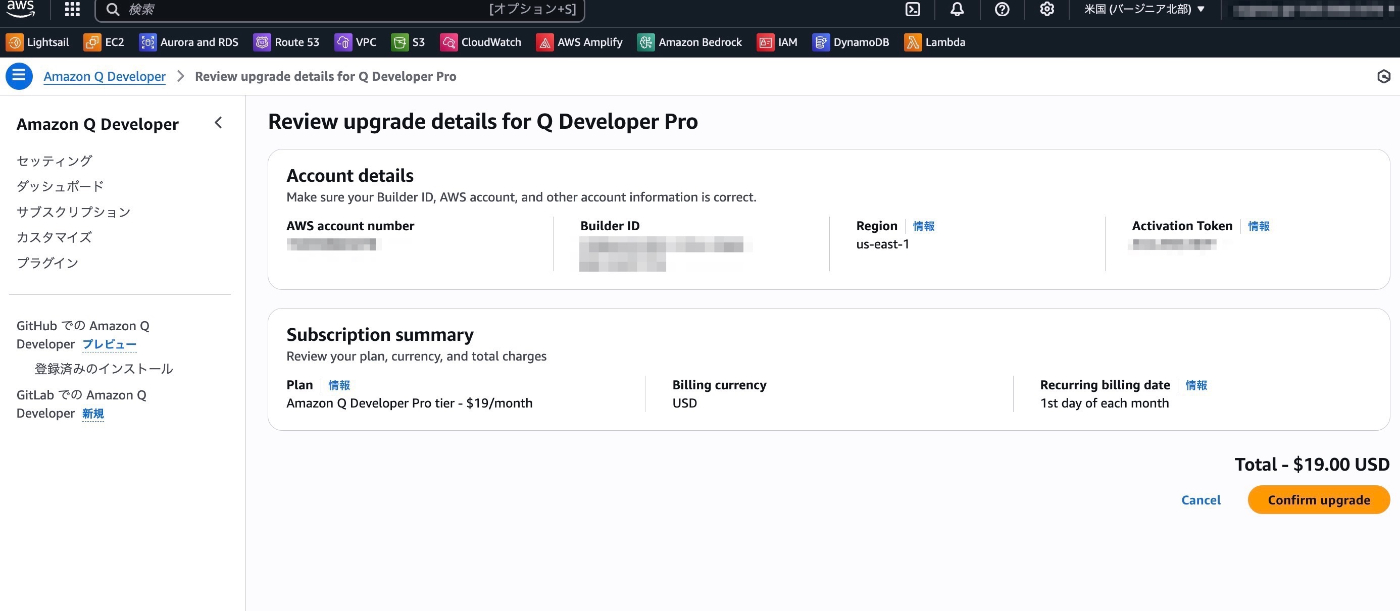The width and height of the screenshot is (1400, 611).
Task: Launch CloudShell terminal icon
Action: [x=912, y=9]
